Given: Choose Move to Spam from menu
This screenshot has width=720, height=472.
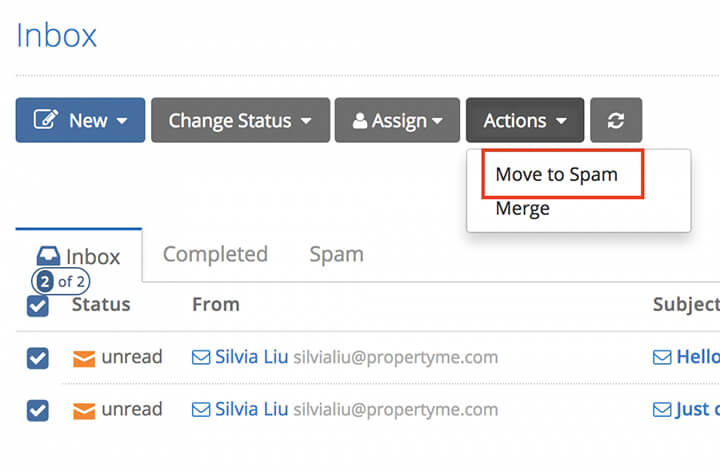Looking at the screenshot, I should [x=557, y=174].
